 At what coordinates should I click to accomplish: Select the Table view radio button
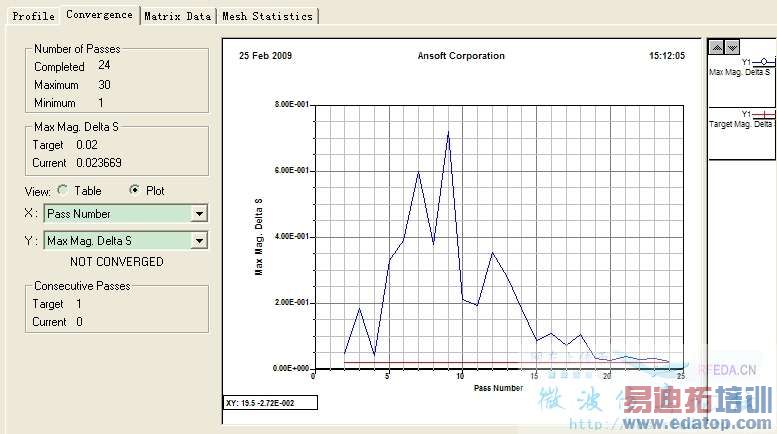click(63, 190)
